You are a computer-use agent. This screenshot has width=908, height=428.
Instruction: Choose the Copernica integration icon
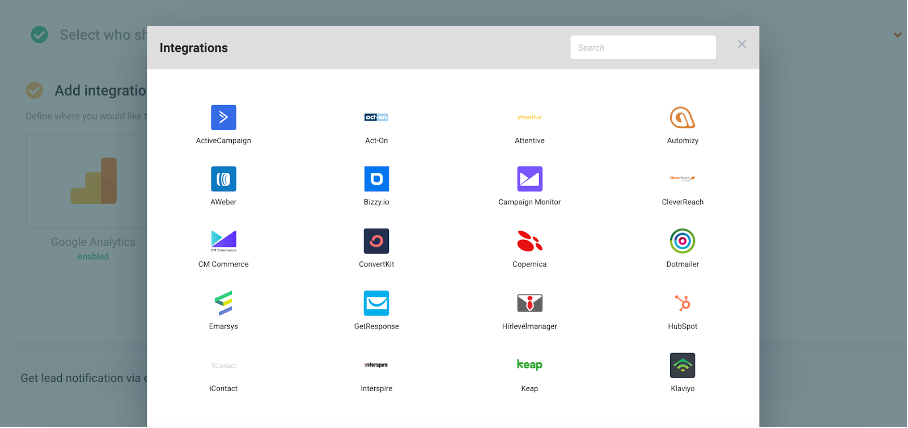[529, 241]
